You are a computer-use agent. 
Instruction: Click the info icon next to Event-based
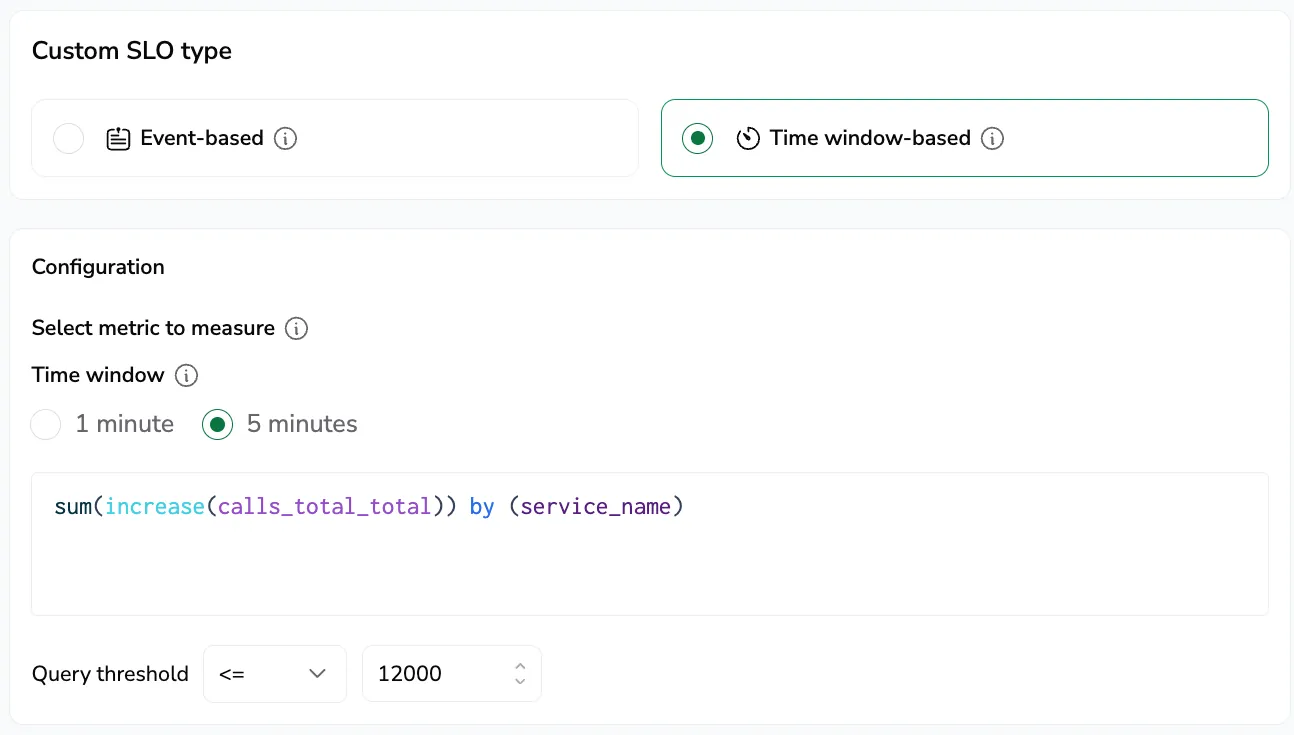pyautogui.click(x=286, y=138)
